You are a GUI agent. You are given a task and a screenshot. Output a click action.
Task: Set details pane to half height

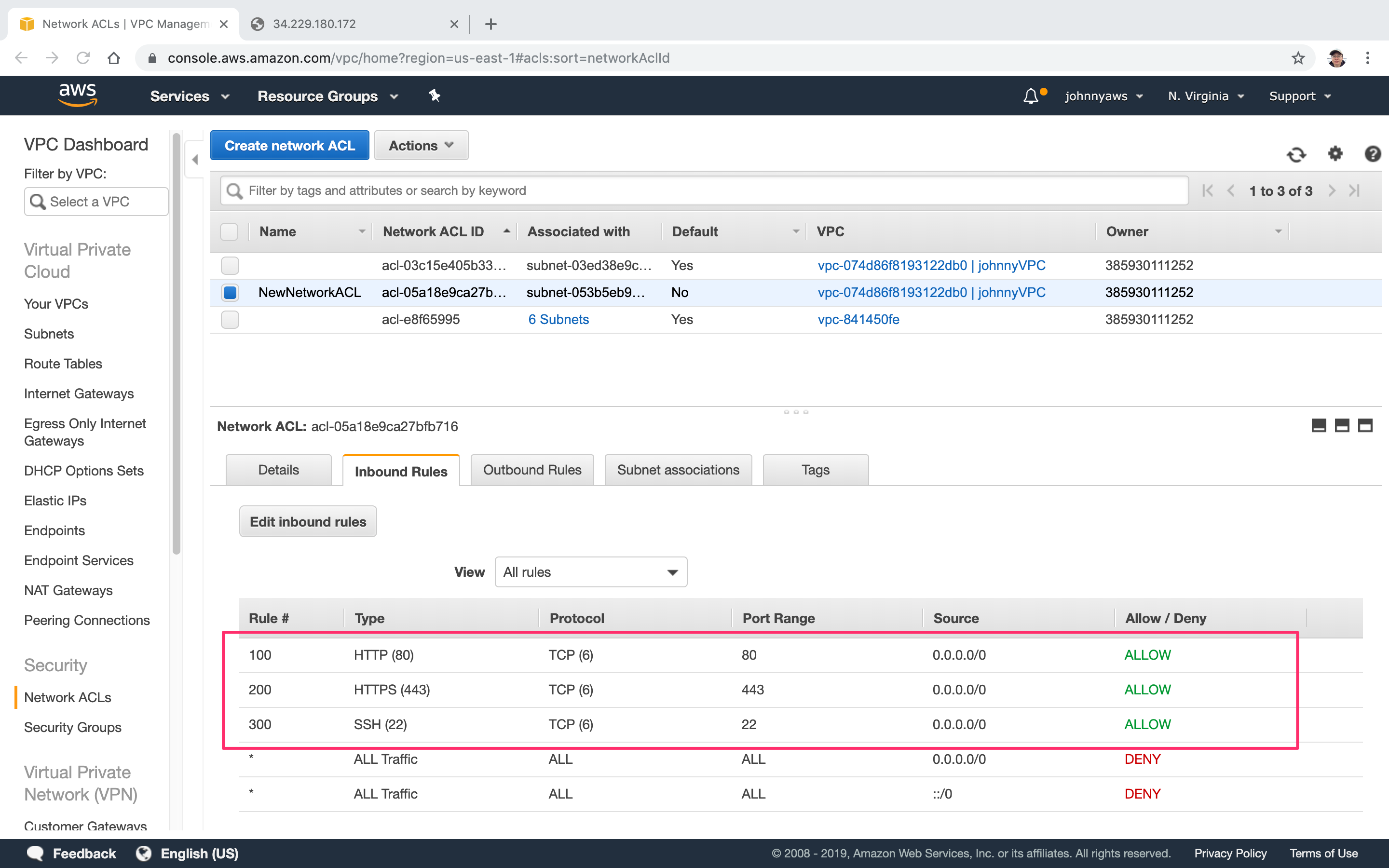tap(1342, 425)
